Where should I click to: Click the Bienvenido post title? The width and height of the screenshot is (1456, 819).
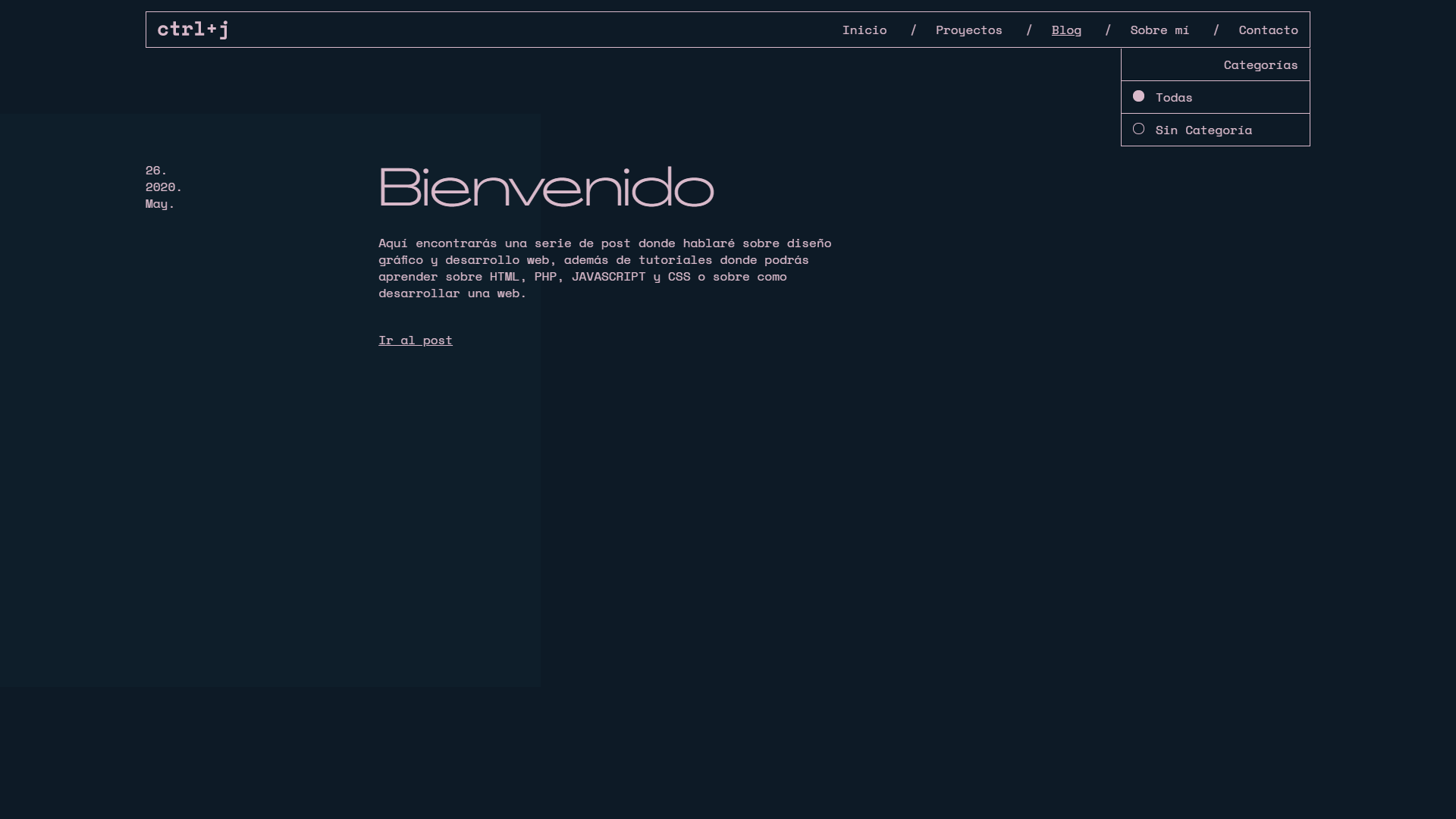[x=545, y=187]
